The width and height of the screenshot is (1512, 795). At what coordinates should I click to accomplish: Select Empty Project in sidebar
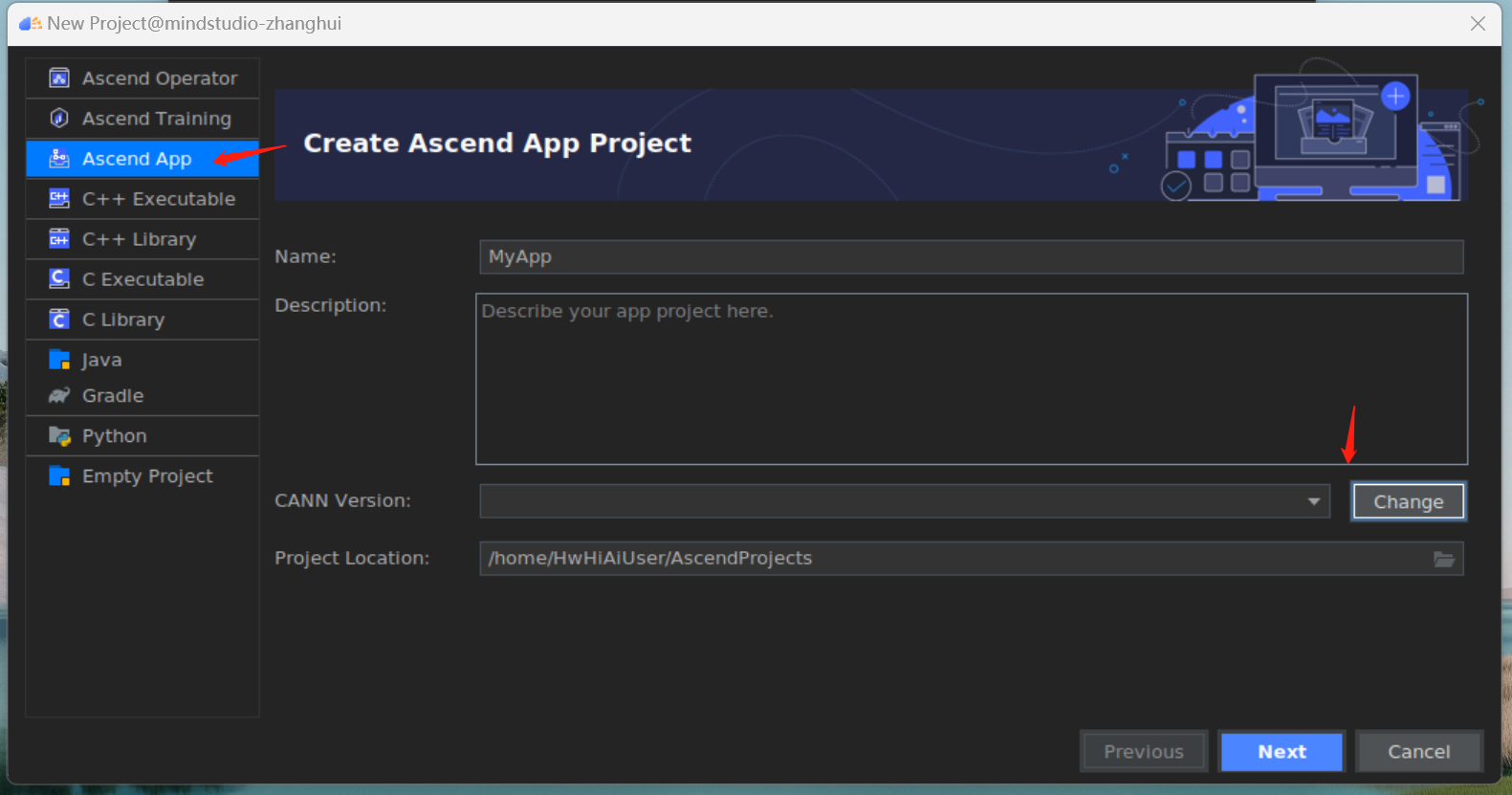coord(147,476)
